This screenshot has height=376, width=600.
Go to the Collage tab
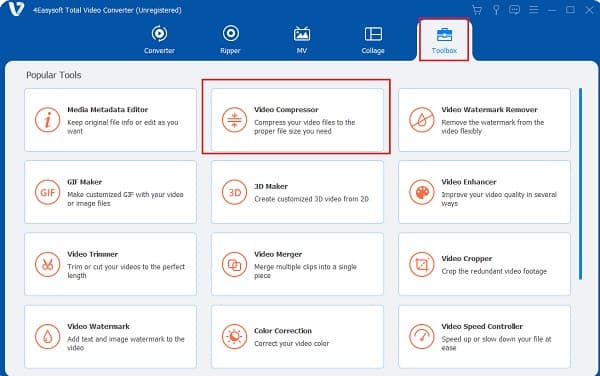pyautogui.click(x=373, y=39)
